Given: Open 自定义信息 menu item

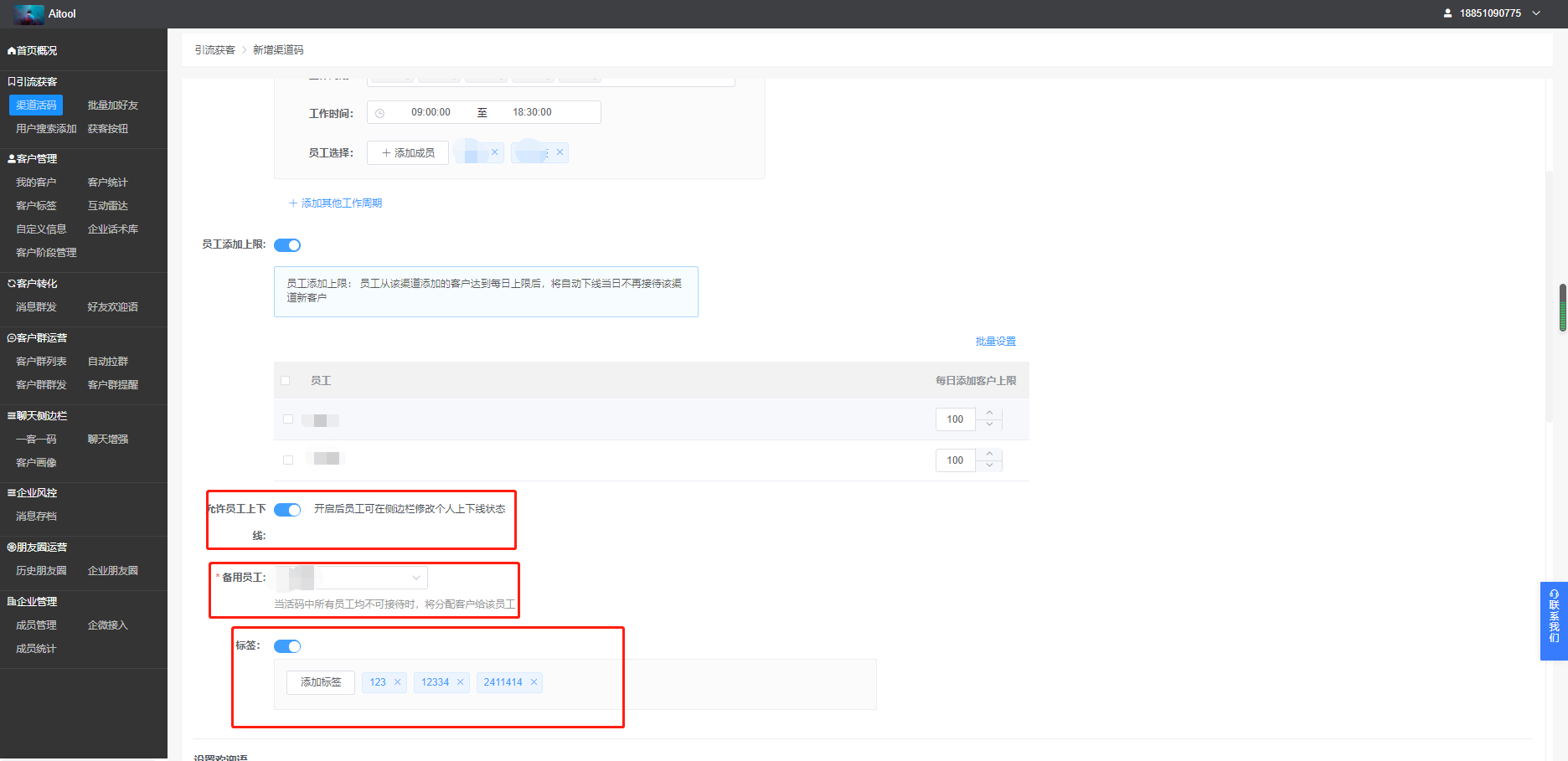Looking at the screenshot, I should tap(41, 229).
